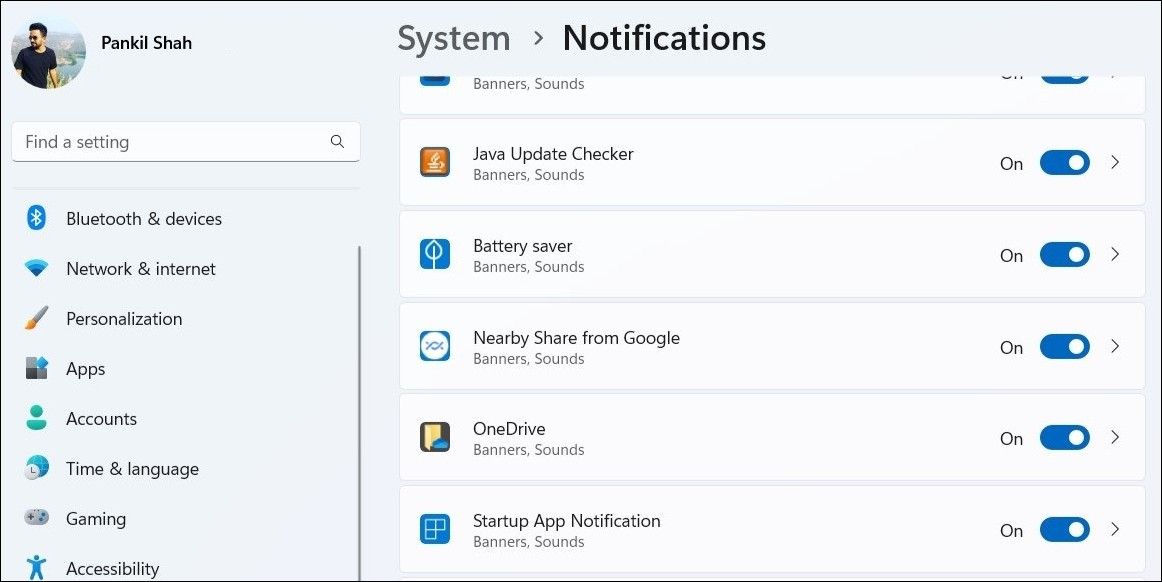Click the Java Update Checker app icon
This screenshot has width=1162, height=582.
(x=435, y=162)
